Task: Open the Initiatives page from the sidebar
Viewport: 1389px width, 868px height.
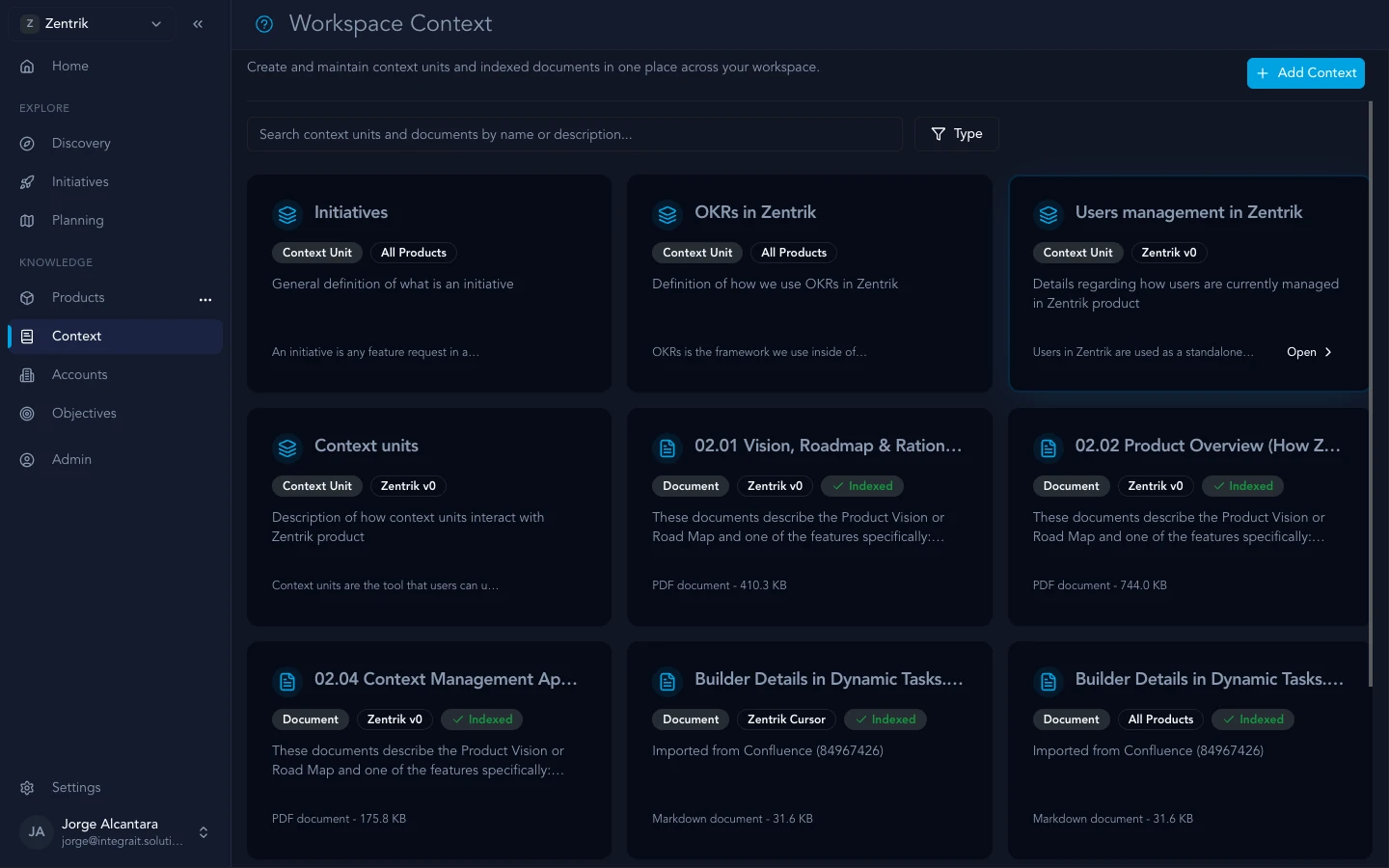Action: click(x=80, y=182)
